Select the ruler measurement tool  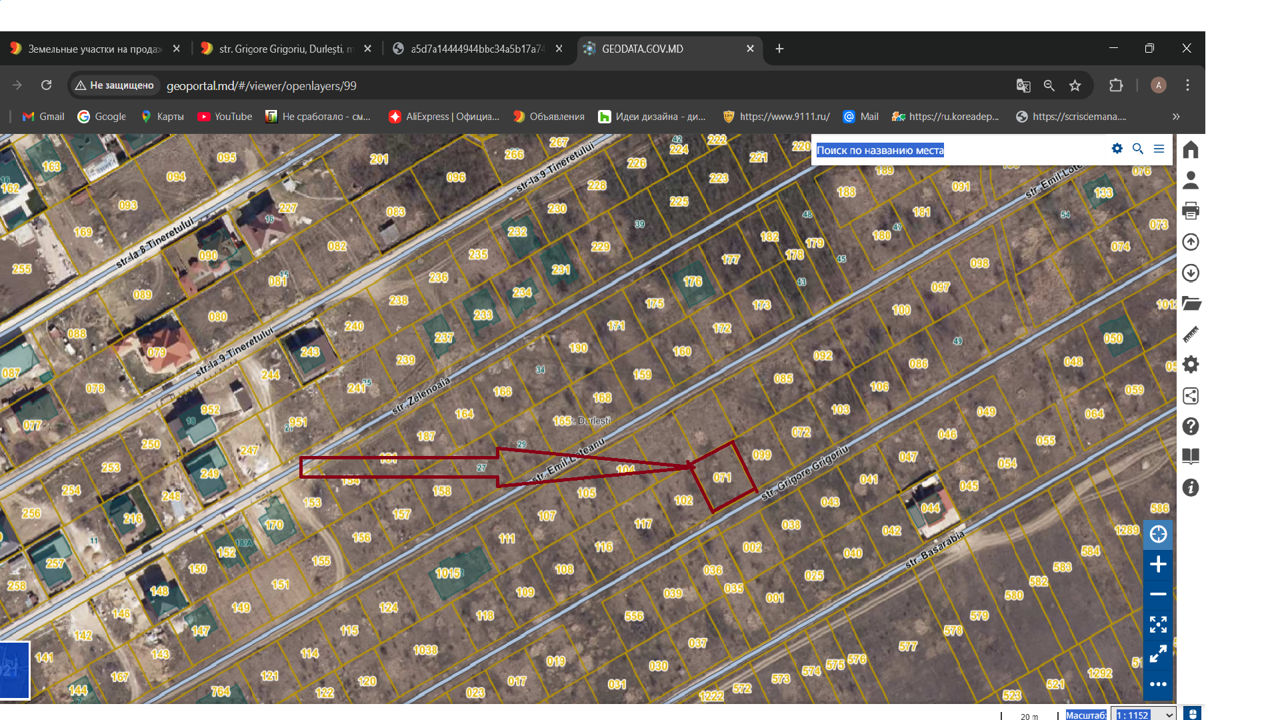(1190, 334)
